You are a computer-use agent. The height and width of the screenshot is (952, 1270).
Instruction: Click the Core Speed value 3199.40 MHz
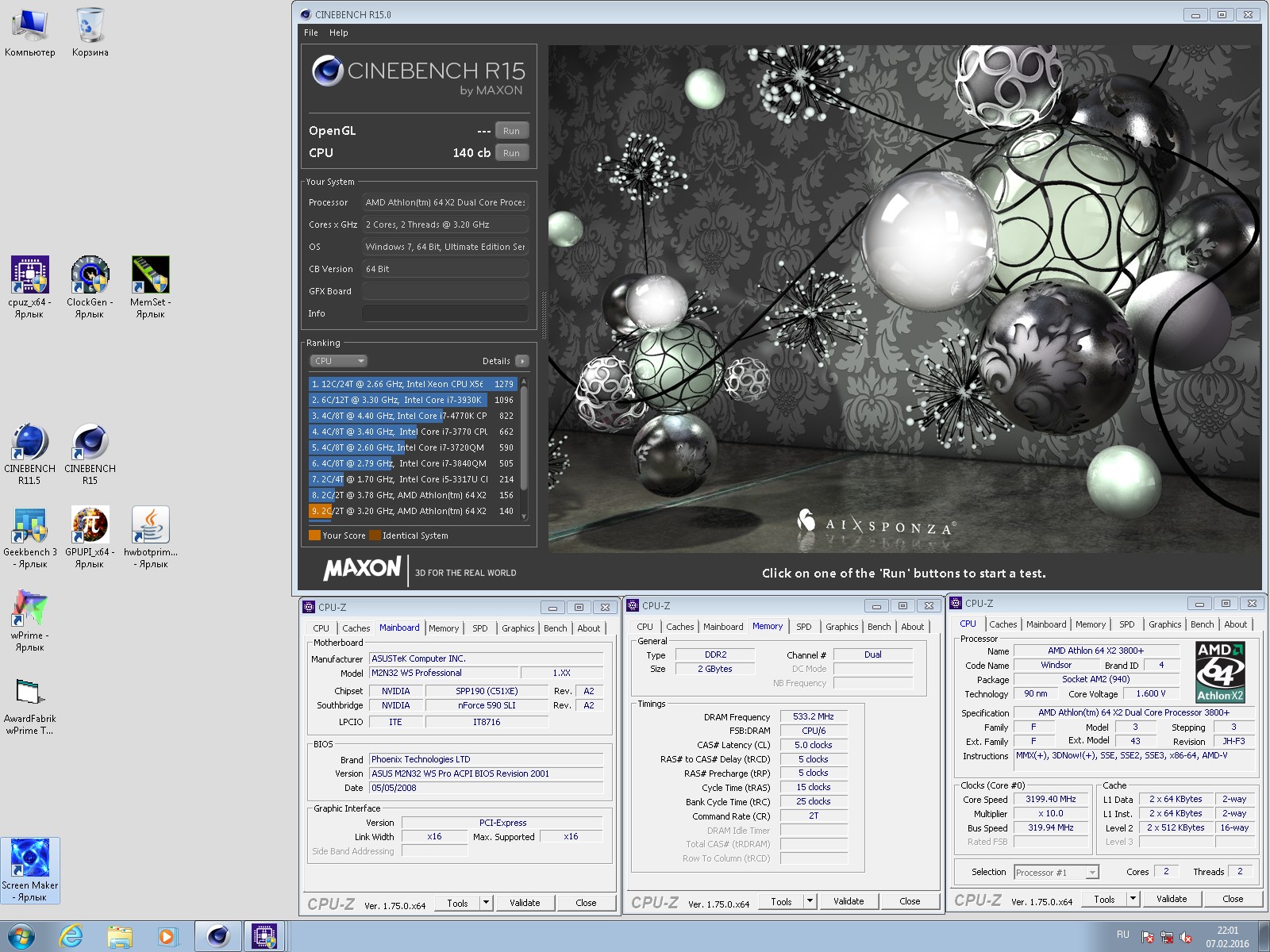click(1050, 800)
